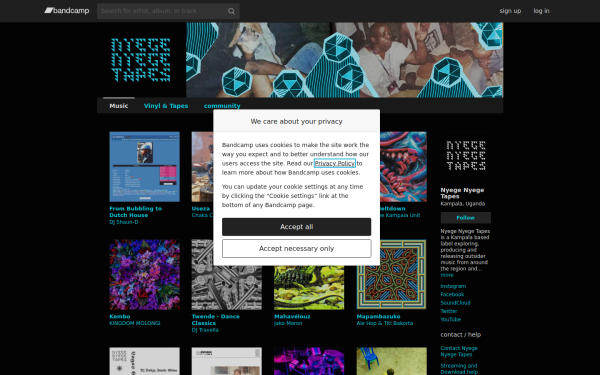600x375 pixels.
Task: Open the Instagram link
Action: [x=453, y=286]
